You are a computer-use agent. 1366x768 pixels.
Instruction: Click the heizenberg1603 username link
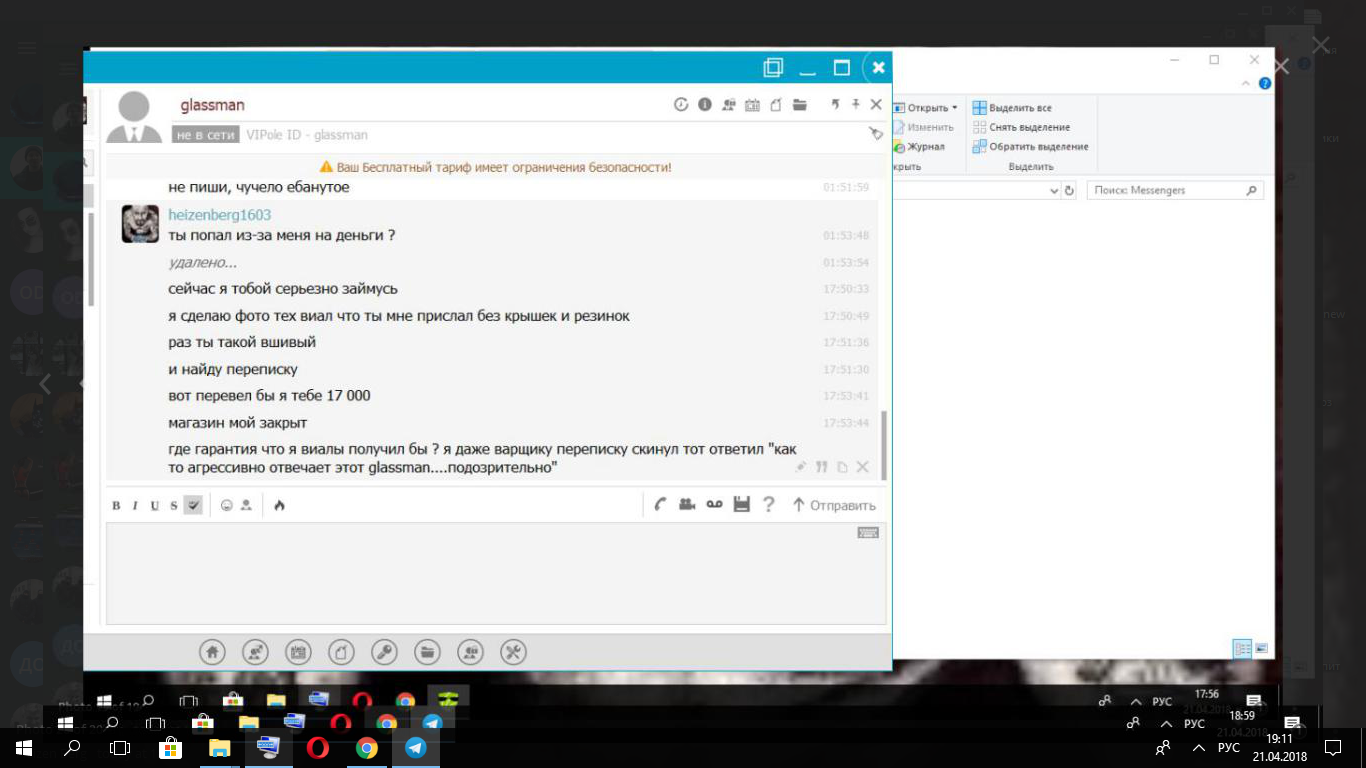click(219, 215)
